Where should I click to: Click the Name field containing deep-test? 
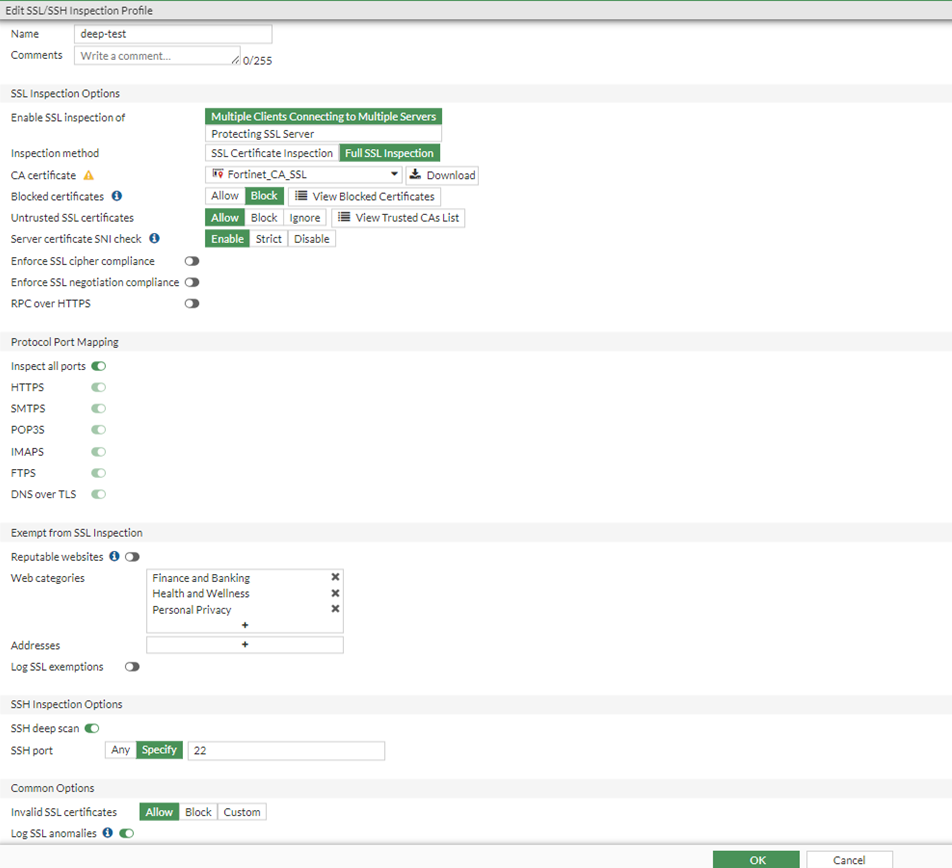pyautogui.click(x=173, y=34)
